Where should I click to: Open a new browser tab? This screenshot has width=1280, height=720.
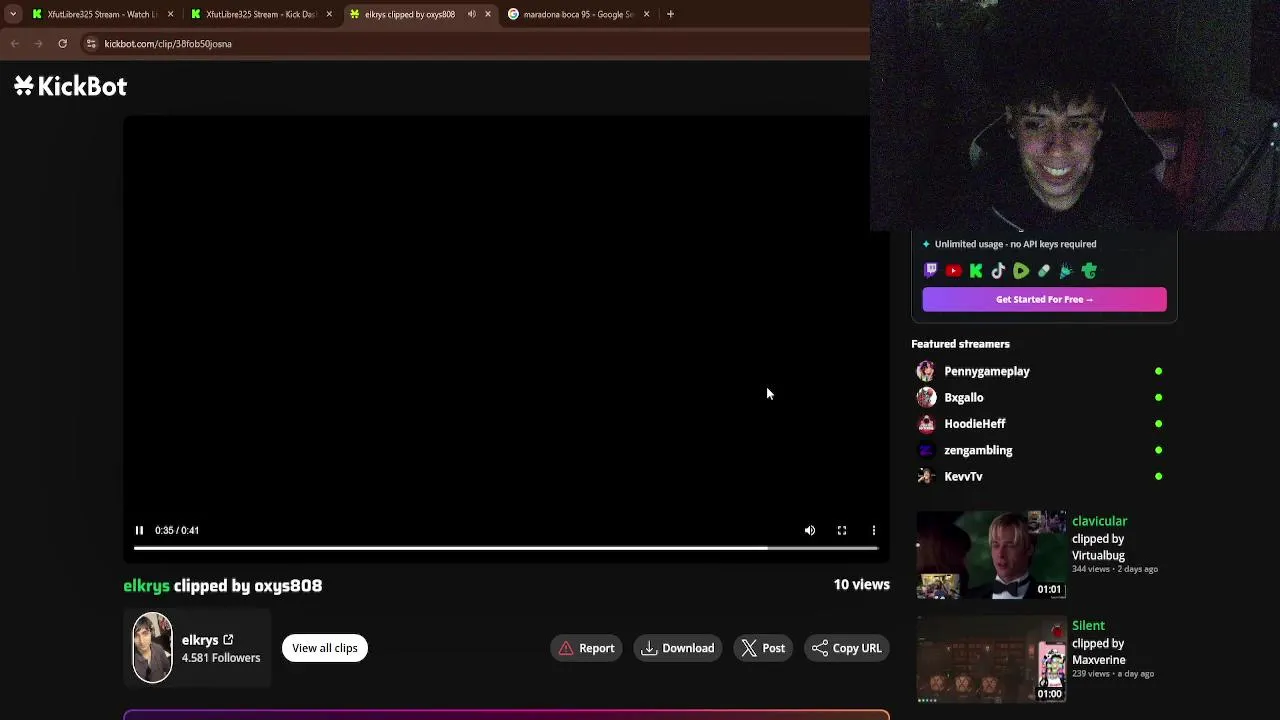click(x=670, y=14)
